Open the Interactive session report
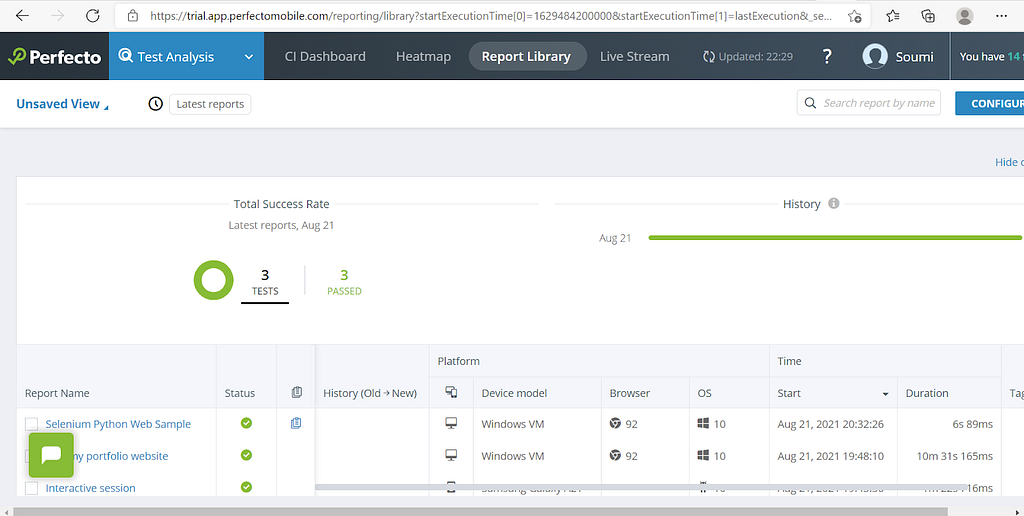1024x516 pixels. pos(91,488)
